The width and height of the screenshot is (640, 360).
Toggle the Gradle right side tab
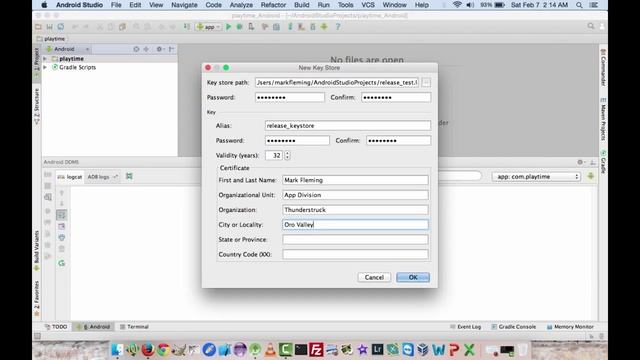[x=603, y=162]
